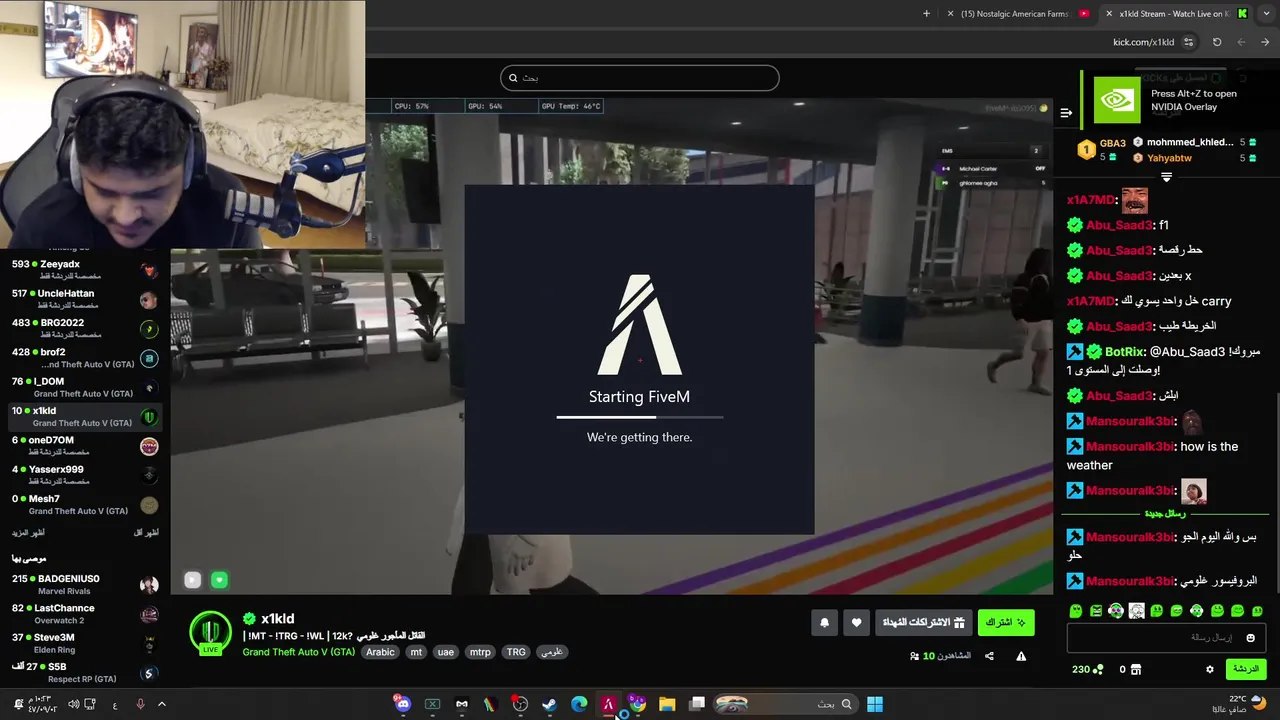1280x720 pixels.
Task: Reload the page with refresh icon
Action: point(1217,42)
